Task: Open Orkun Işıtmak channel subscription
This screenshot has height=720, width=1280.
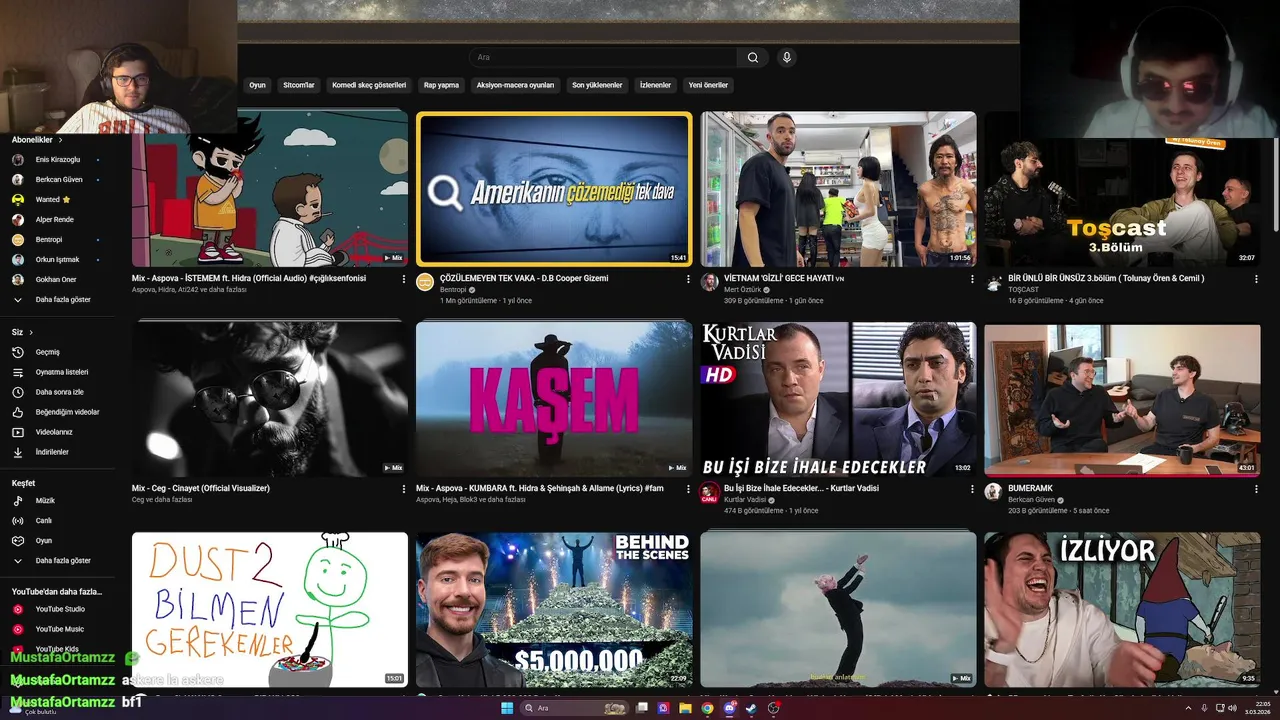Action: 57,259
